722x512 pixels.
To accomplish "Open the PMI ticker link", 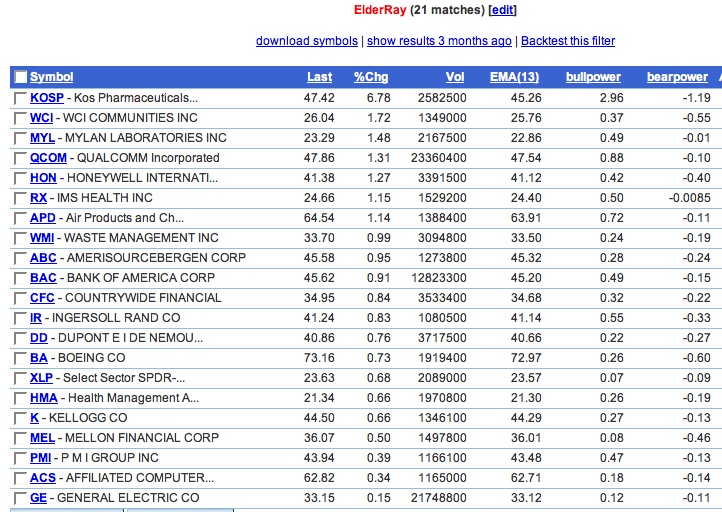I will pos(41,458).
